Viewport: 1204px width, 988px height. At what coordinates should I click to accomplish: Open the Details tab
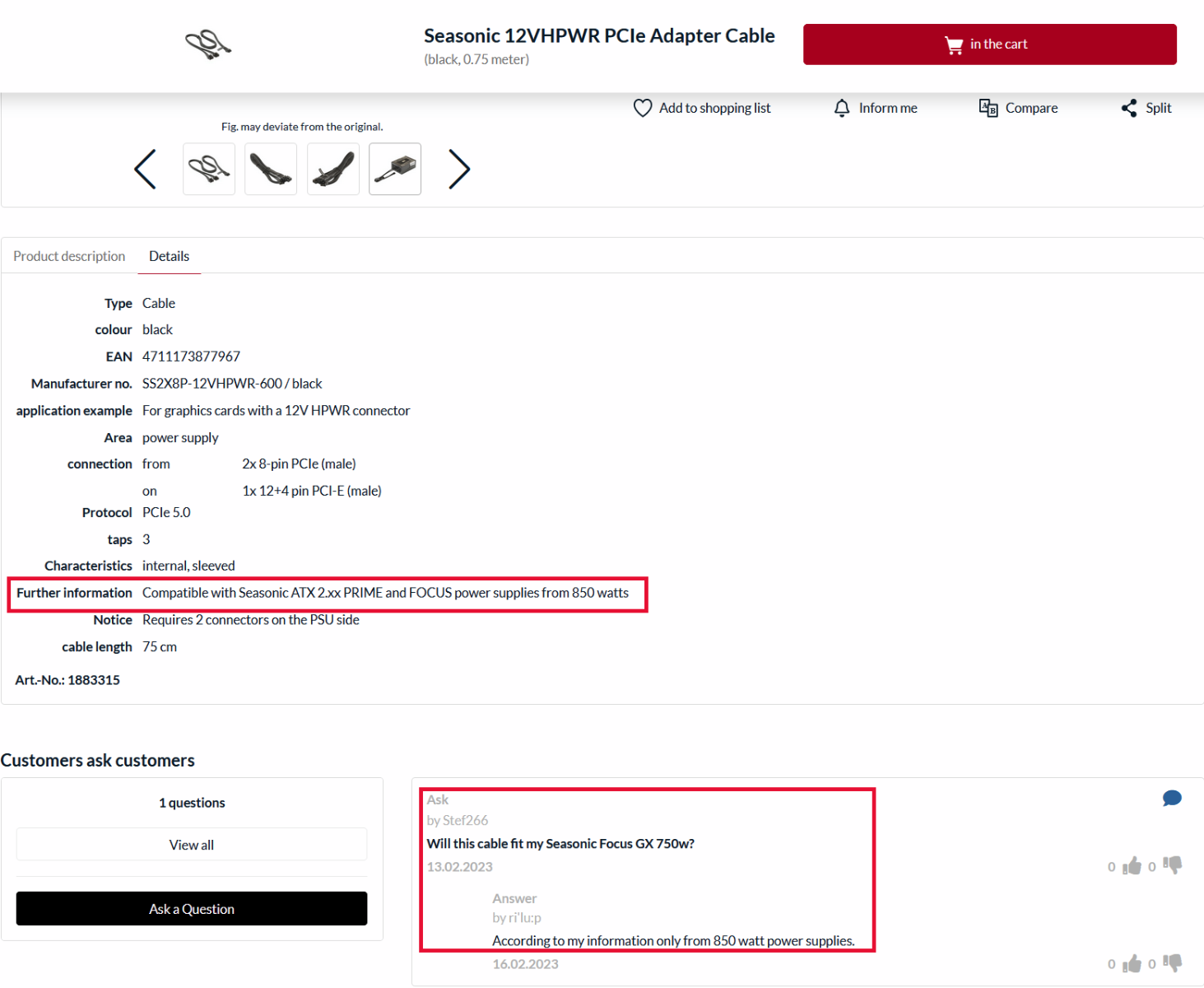(169, 256)
